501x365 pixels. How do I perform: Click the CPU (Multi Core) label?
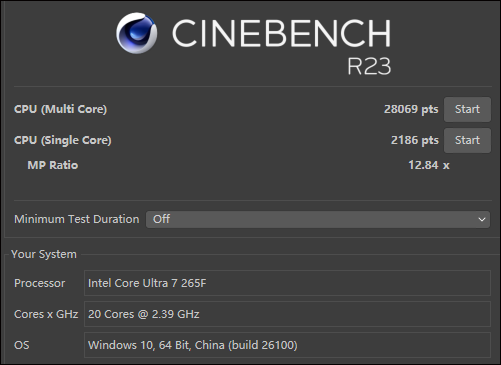click(x=60, y=109)
